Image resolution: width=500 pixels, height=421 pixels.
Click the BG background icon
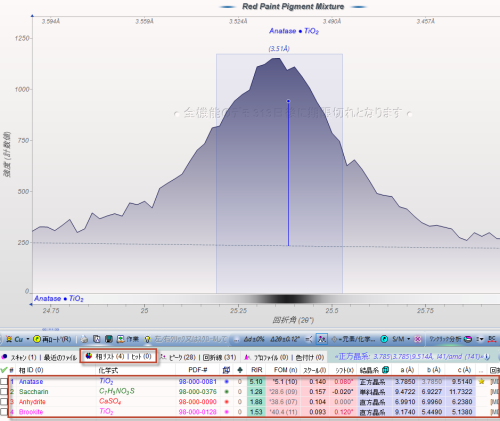pos(492,339)
